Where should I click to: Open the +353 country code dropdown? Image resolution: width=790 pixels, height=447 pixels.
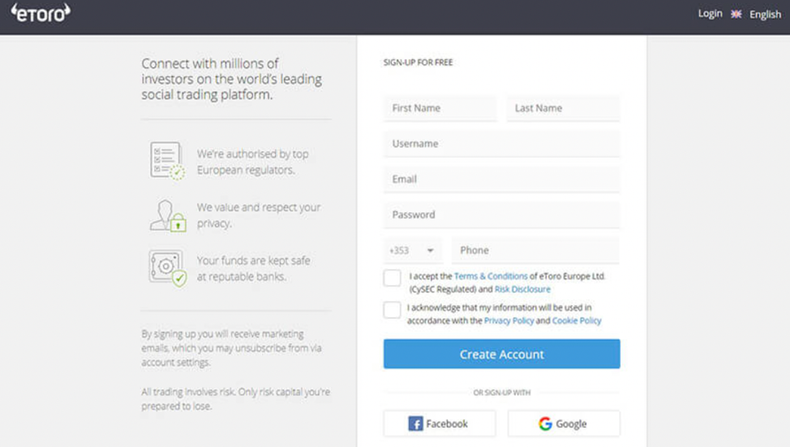[413, 250]
